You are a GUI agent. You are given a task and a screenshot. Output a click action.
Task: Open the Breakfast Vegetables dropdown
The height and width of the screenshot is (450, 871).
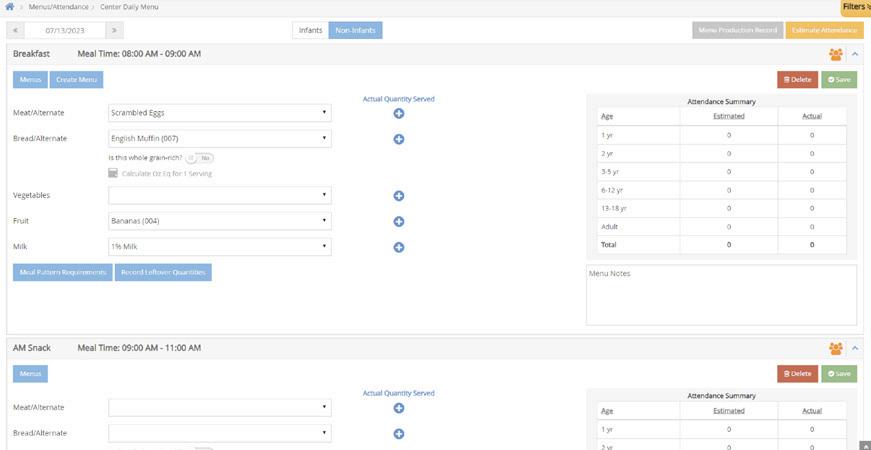[220, 196]
